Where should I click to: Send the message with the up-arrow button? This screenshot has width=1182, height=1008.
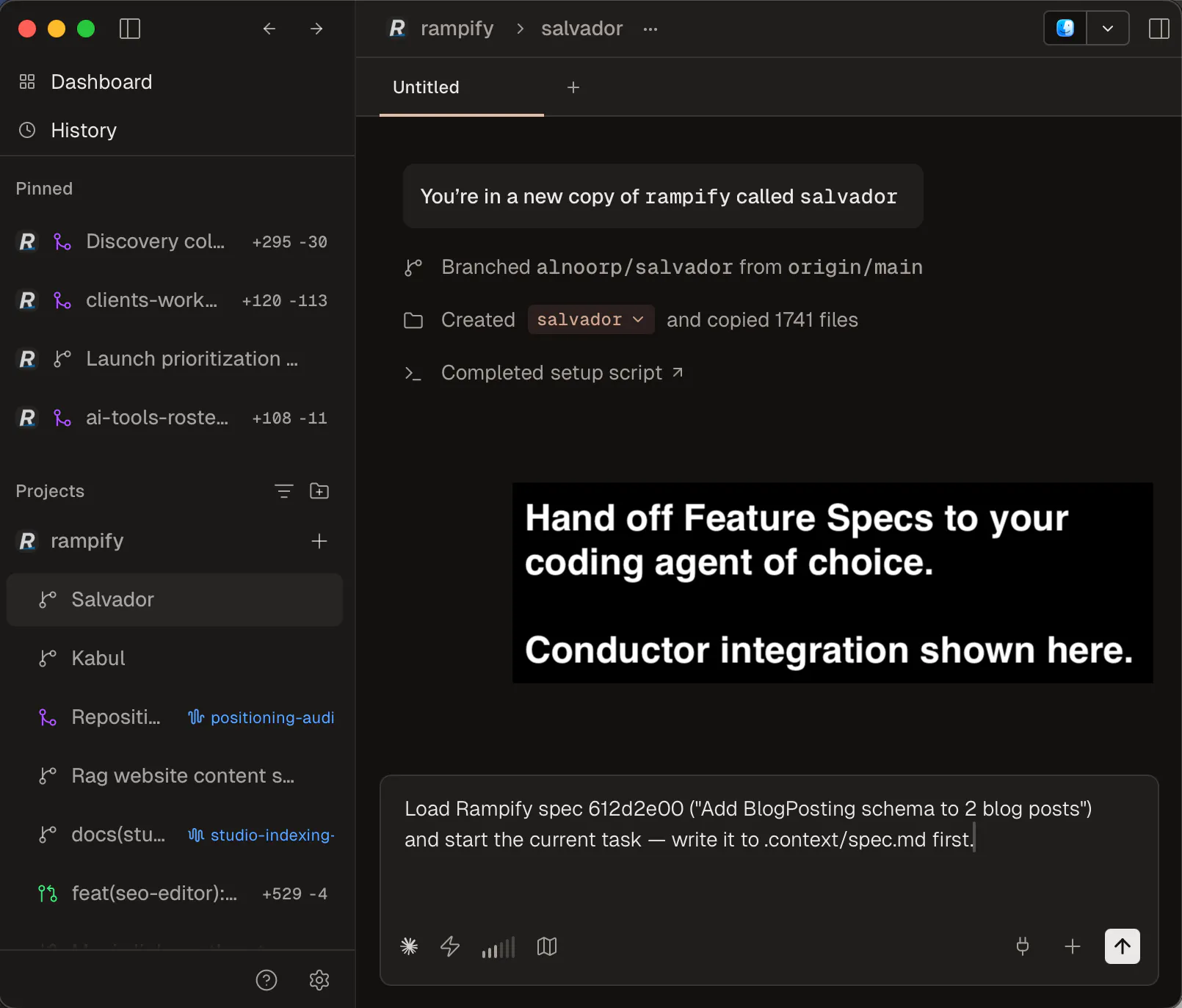(1123, 946)
